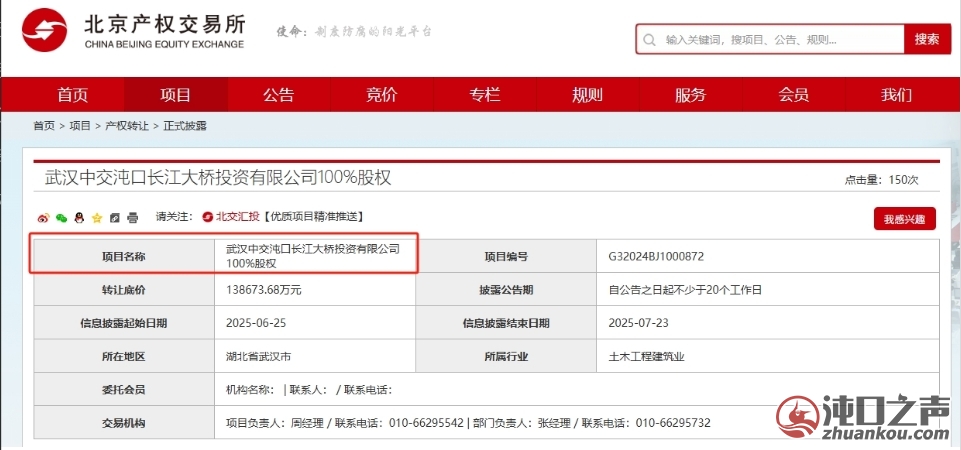The image size is (961, 450).
Task: Click the project name value in table
Action: (313, 256)
